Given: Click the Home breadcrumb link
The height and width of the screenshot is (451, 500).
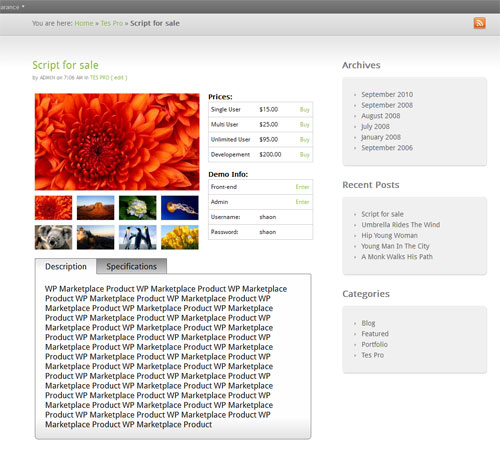Looking at the screenshot, I should [84, 23].
